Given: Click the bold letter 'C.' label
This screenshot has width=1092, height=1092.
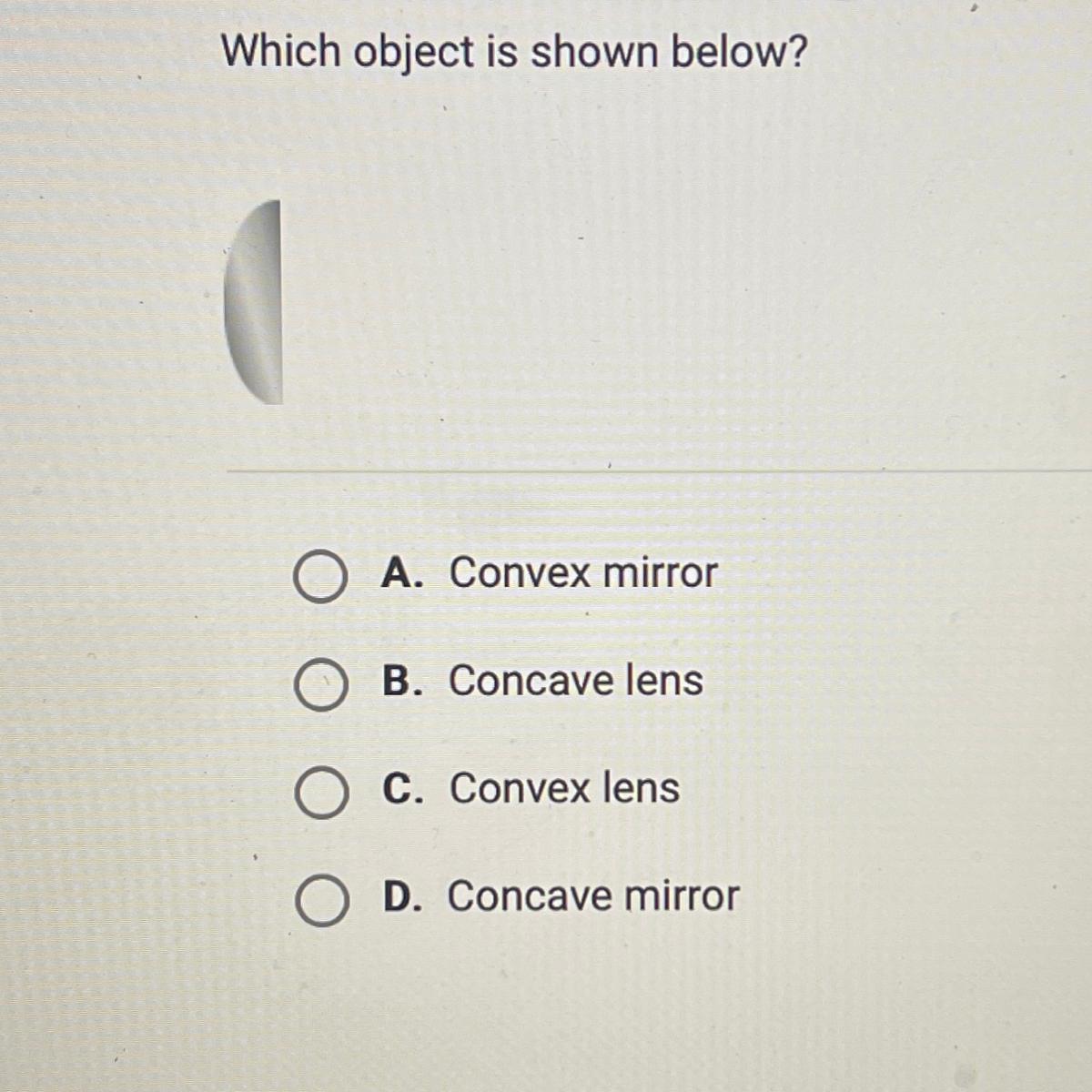Looking at the screenshot, I should pos(407,788).
